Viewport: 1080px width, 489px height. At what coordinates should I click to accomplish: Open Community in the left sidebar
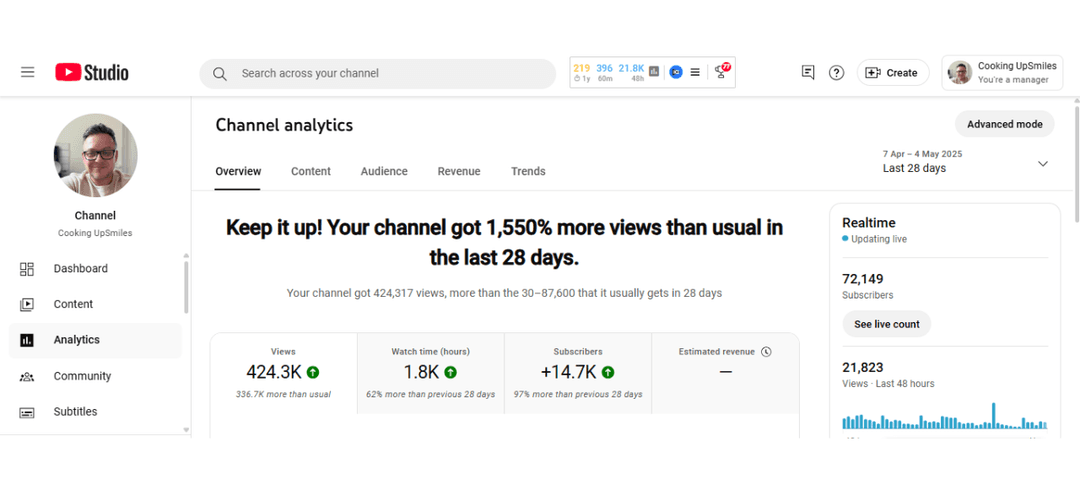82,376
